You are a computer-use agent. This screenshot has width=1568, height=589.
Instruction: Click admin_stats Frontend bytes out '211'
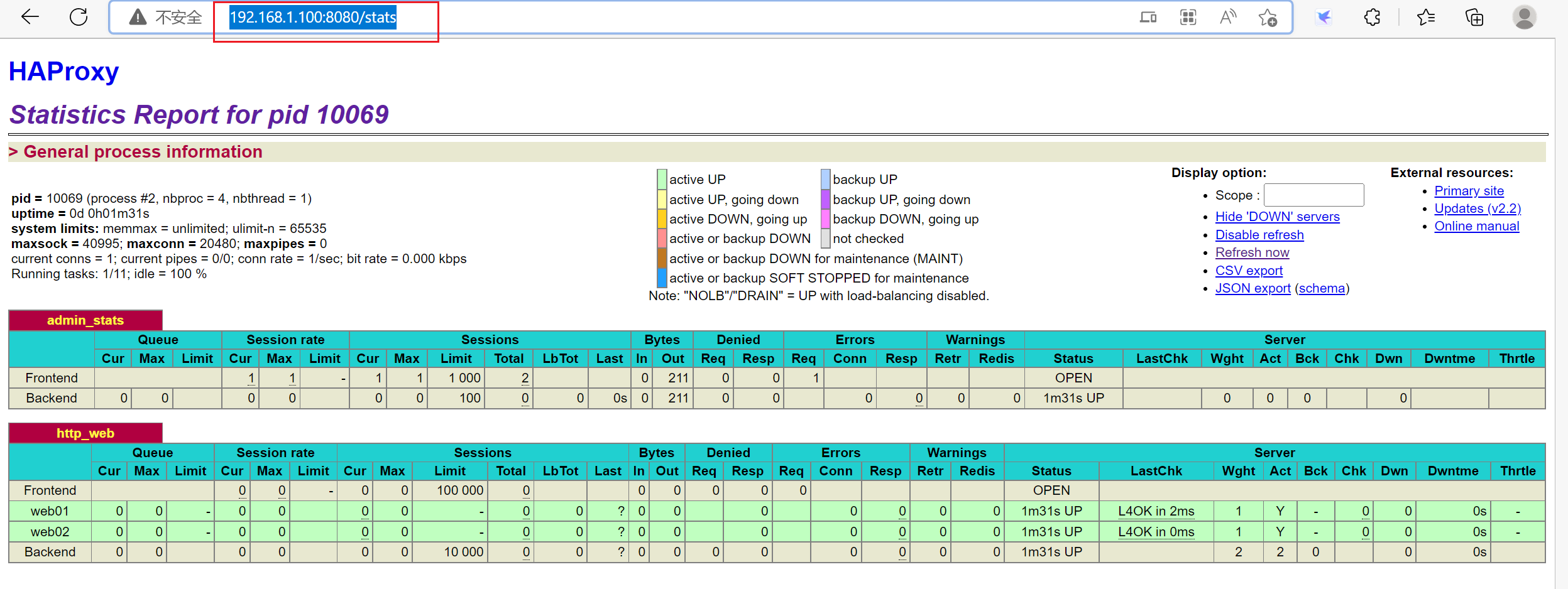678,378
